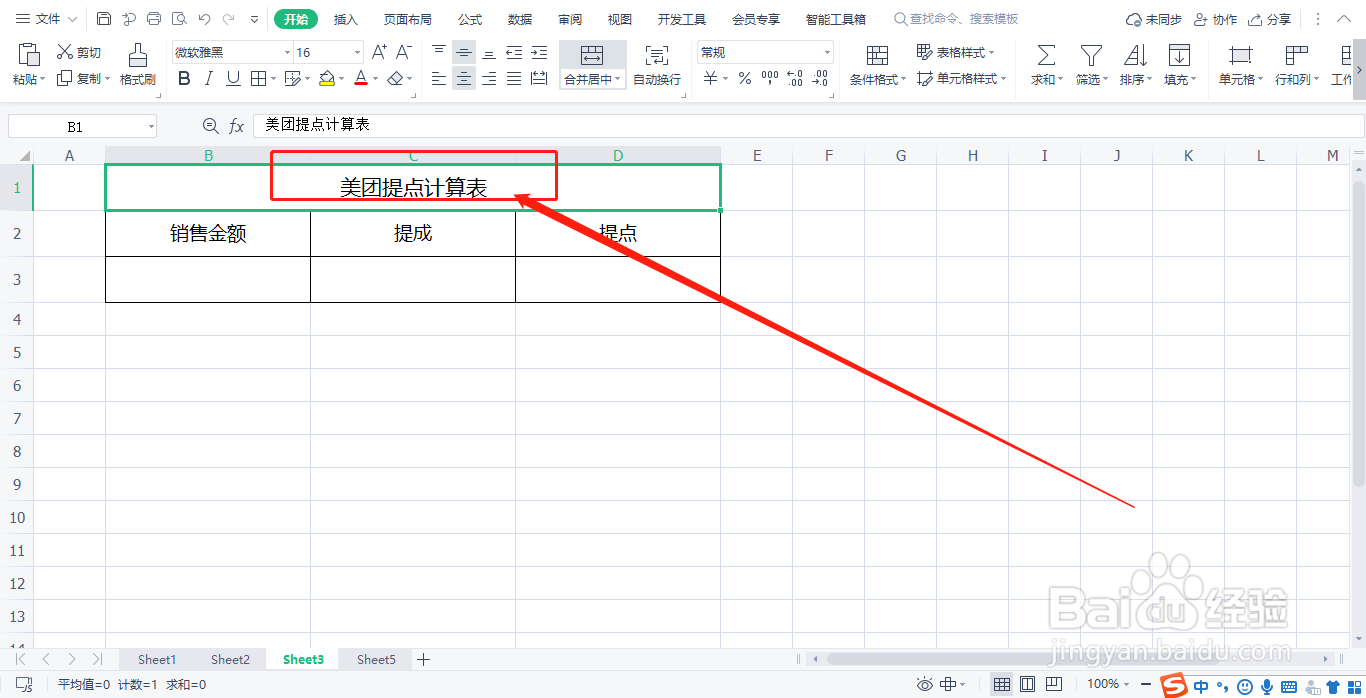Screen dimensions: 1366x698
Task: Click the Print icon
Action: click(x=154, y=19)
